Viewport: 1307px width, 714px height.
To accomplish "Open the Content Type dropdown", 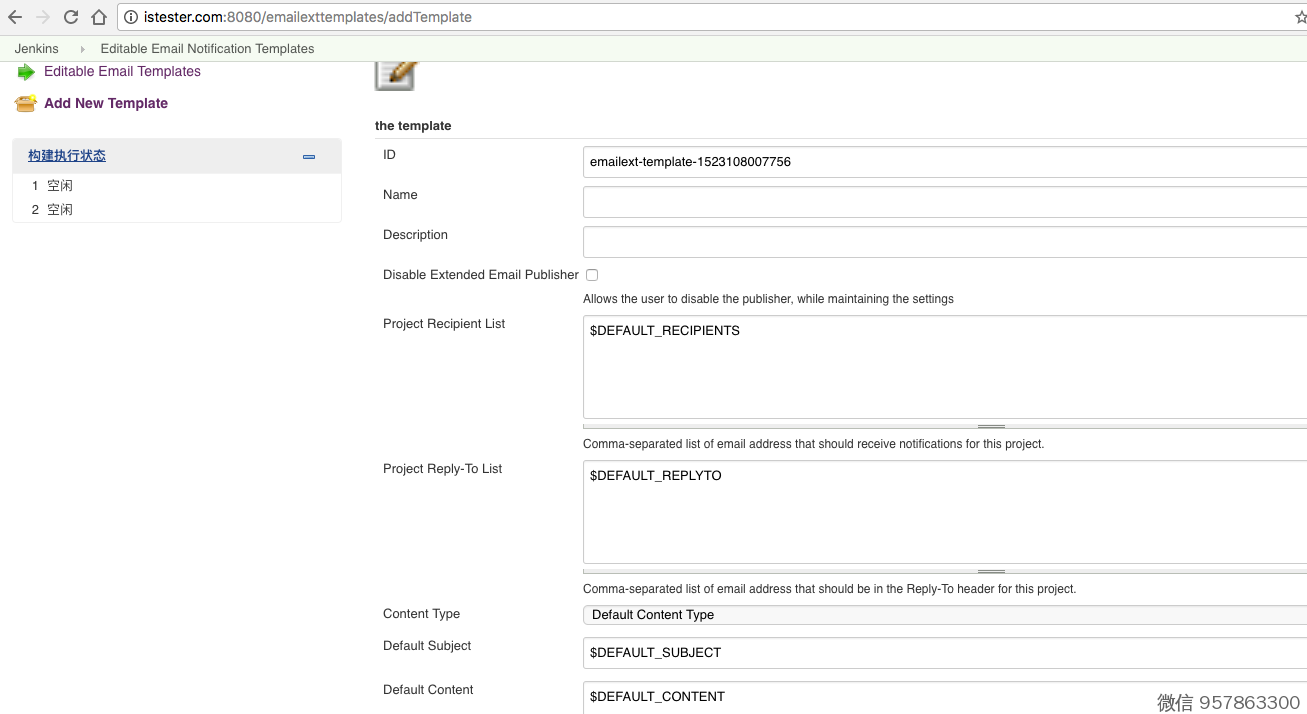I will pyautogui.click(x=944, y=615).
